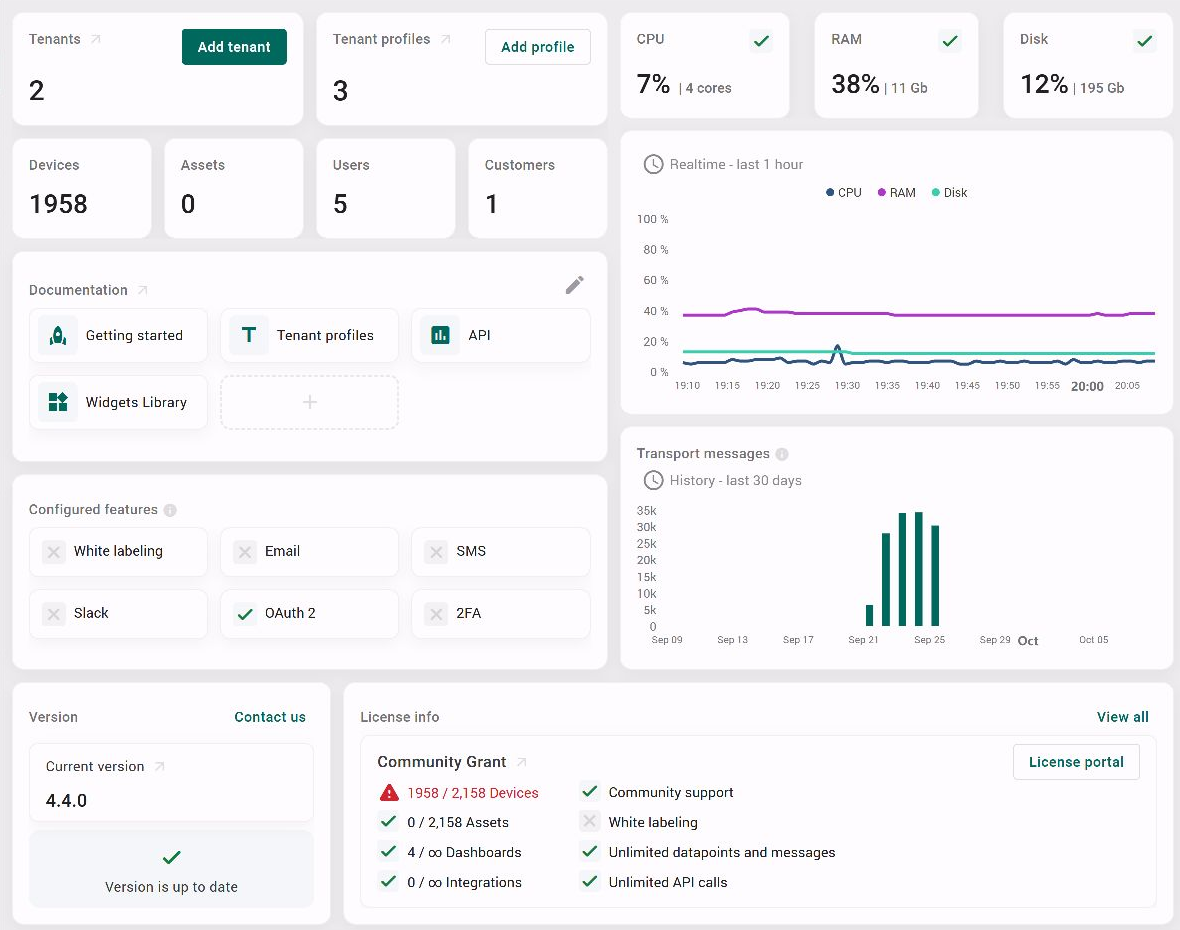Click the 4 / ∞ Dashboards text
This screenshot has width=1180, height=930.
(464, 852)
